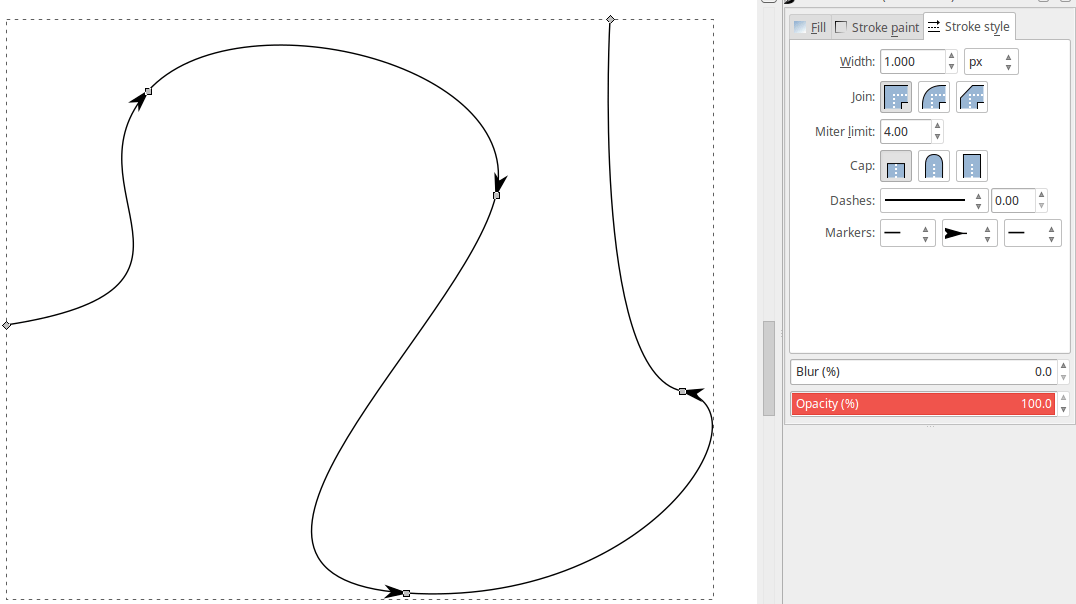The height and width of the screenshot is (604, 1076).
Task: Select the round join style
Action: (x=933, y=96)
